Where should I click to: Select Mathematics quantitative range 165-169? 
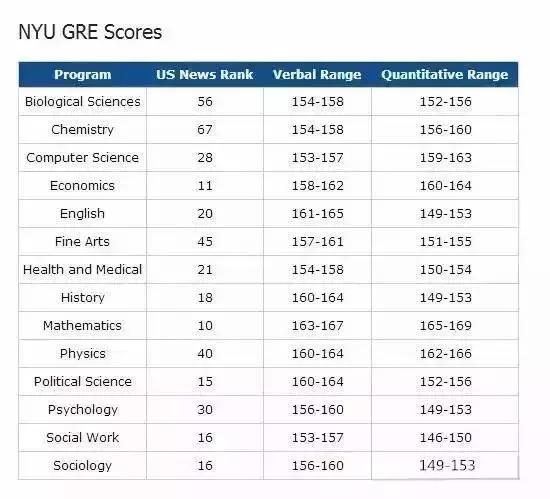click(445, 326)
